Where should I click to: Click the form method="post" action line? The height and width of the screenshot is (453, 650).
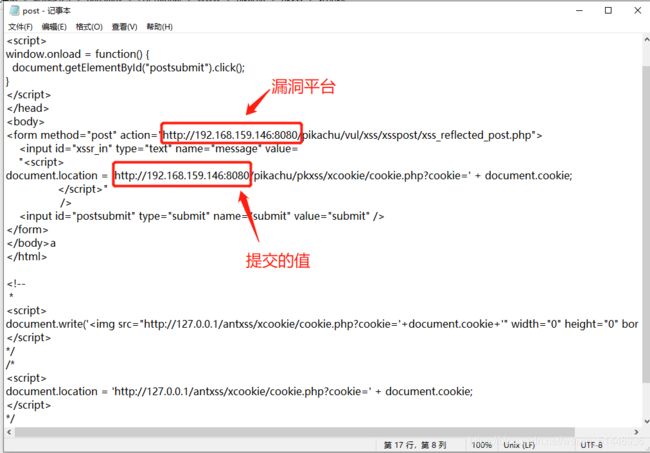tap(274, 135)
